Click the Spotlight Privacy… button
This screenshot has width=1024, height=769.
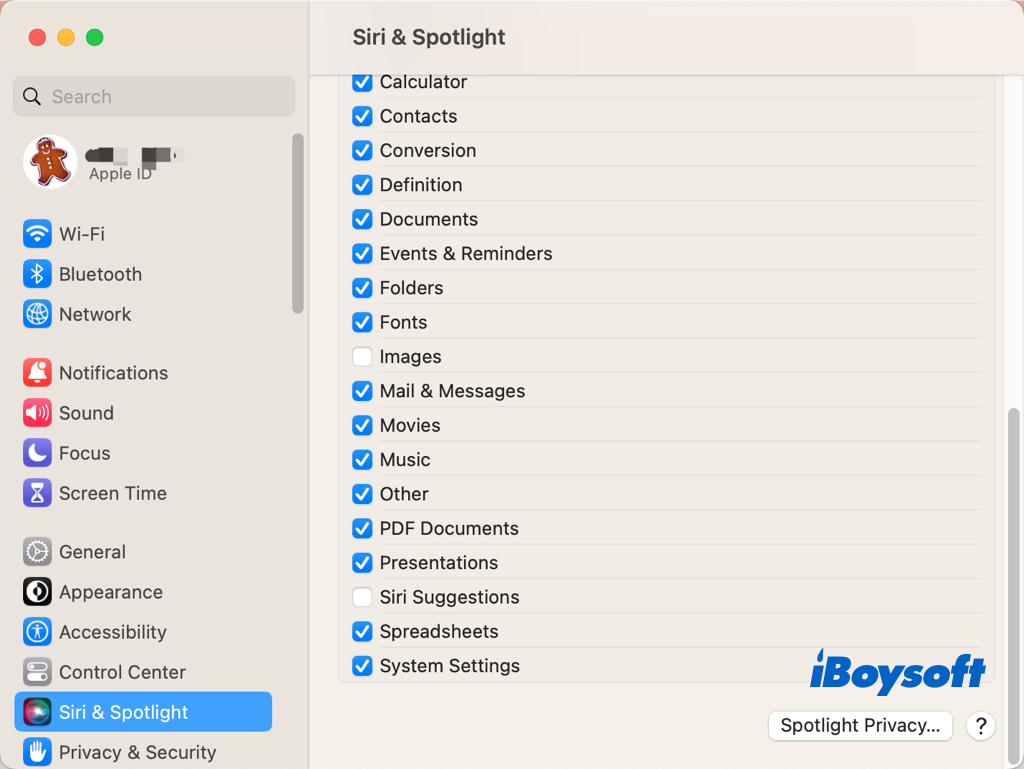tap(860, 726)
